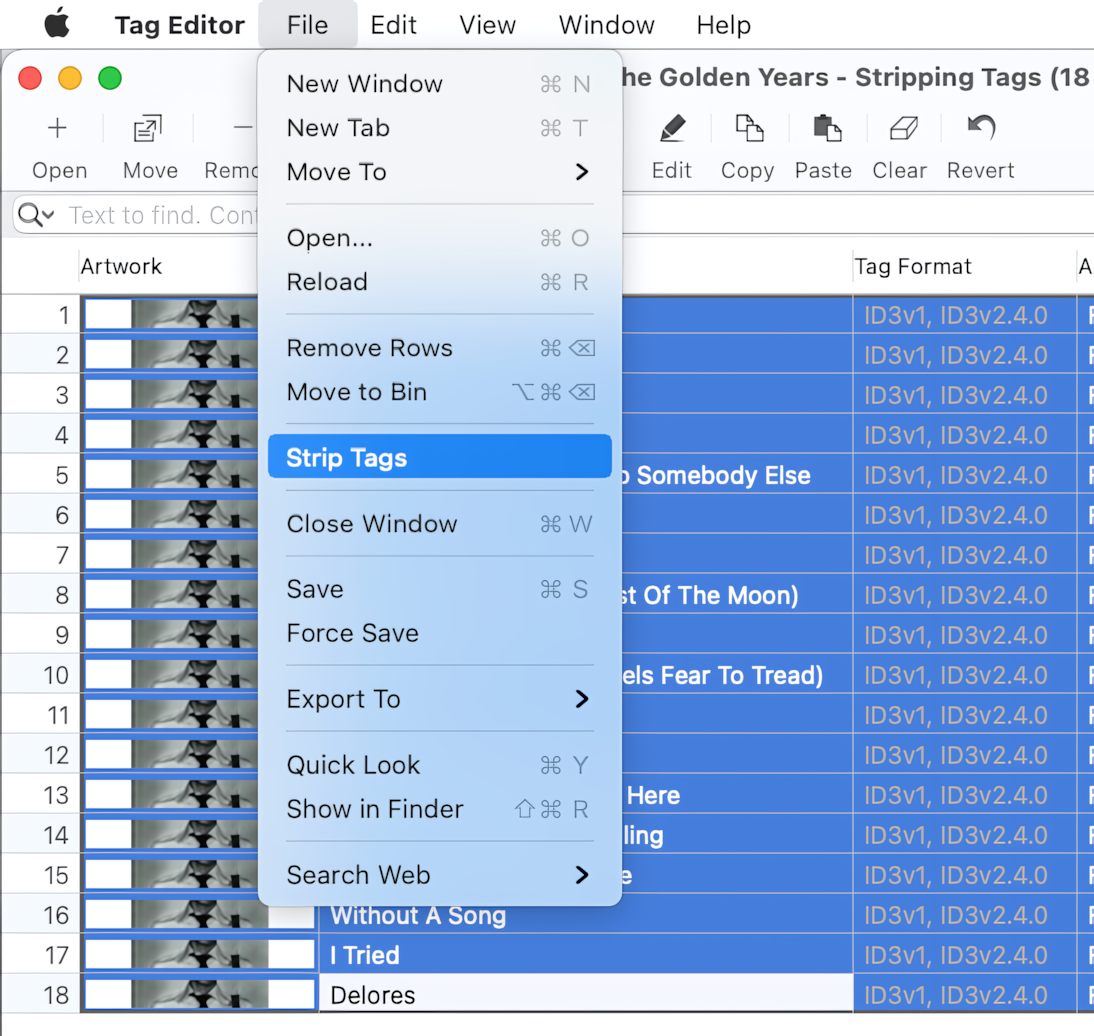The width and height of the screenshot is (1094, 1036).
Task: Click row number 10
Action: coord(56,675)
